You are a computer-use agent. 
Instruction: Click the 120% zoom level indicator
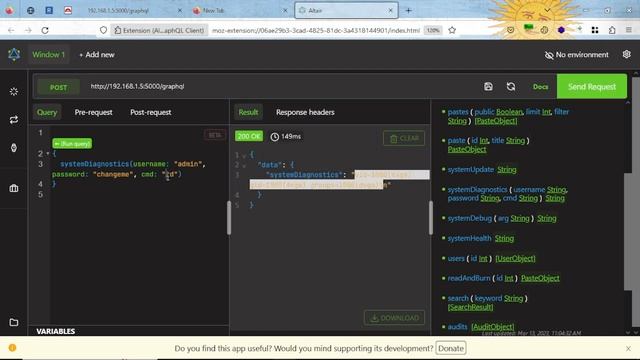(433, 30)
